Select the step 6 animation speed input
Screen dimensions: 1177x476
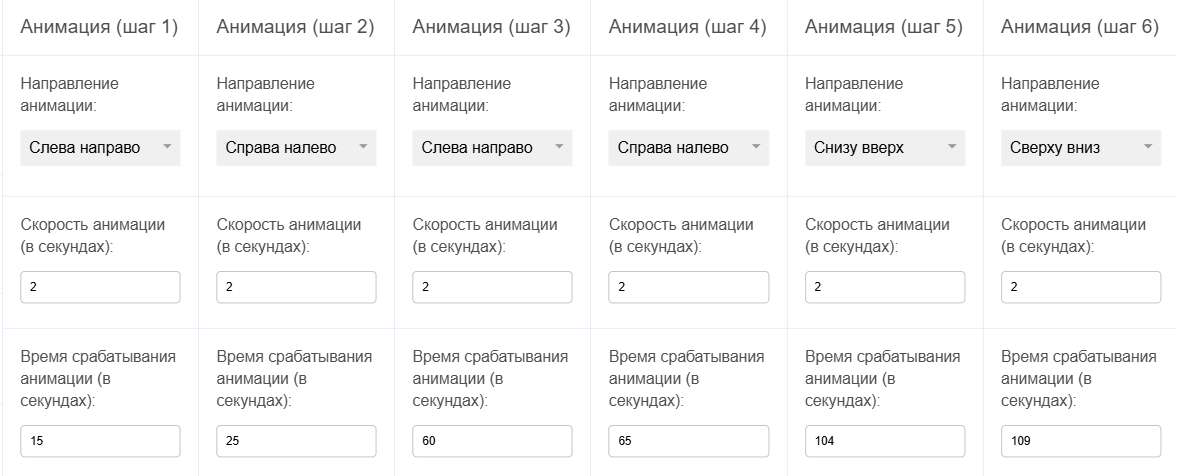(x=1080, y=287)
